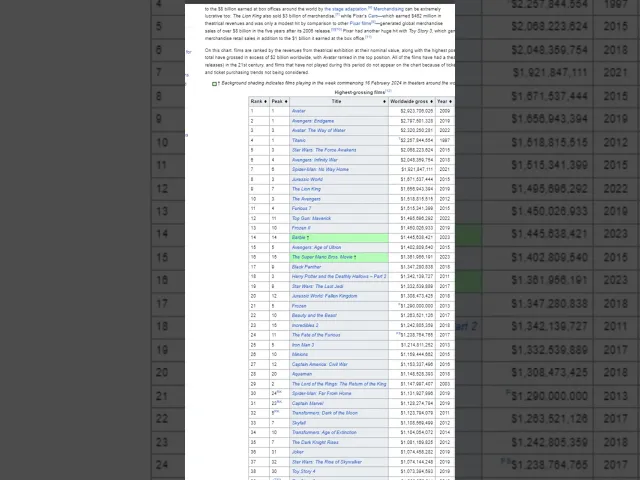Select the 1997 year cell for Titanic
Screen dimensions: 640x480
coord(444,140)
